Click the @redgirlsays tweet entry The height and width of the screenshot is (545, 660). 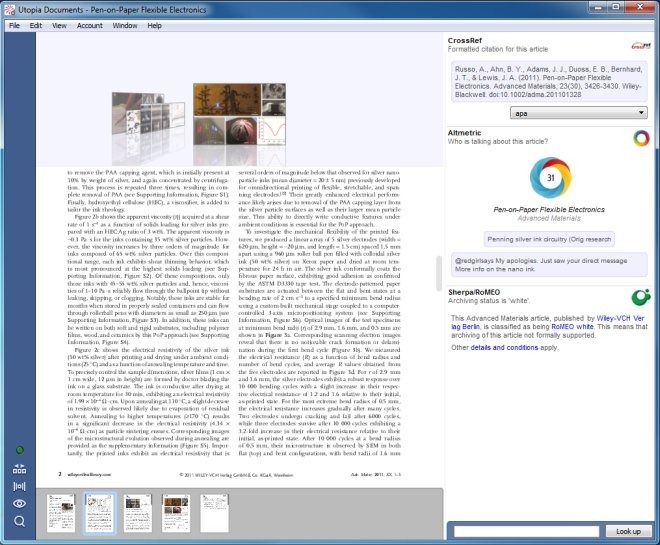(x=549, y=265)
